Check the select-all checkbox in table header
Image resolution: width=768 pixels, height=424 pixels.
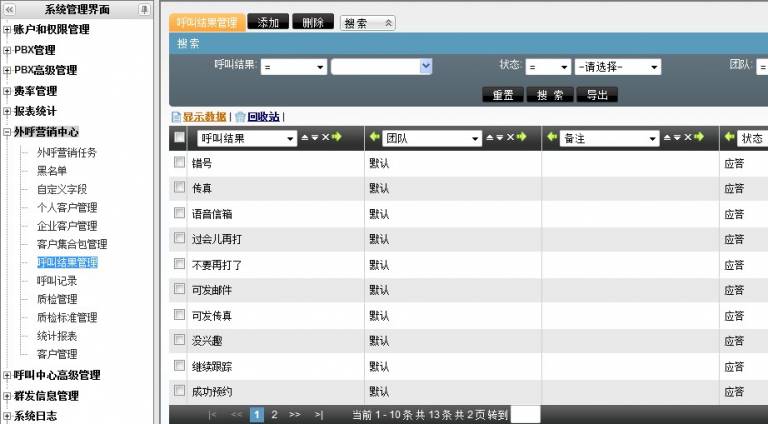coord(179,138)
